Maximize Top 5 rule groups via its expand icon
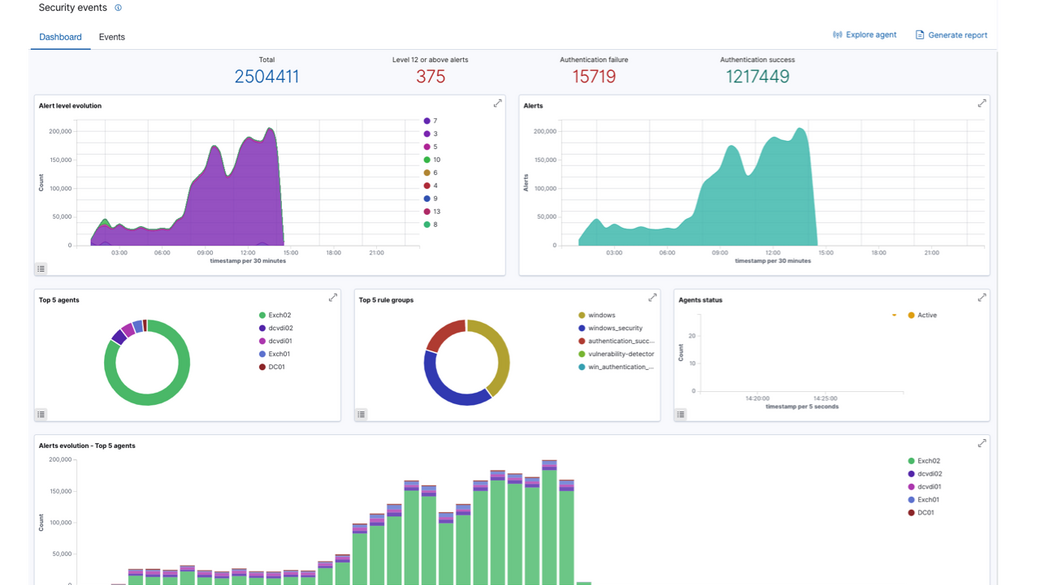This screenshot has height=585, width=1040. (x=651, y=296)
